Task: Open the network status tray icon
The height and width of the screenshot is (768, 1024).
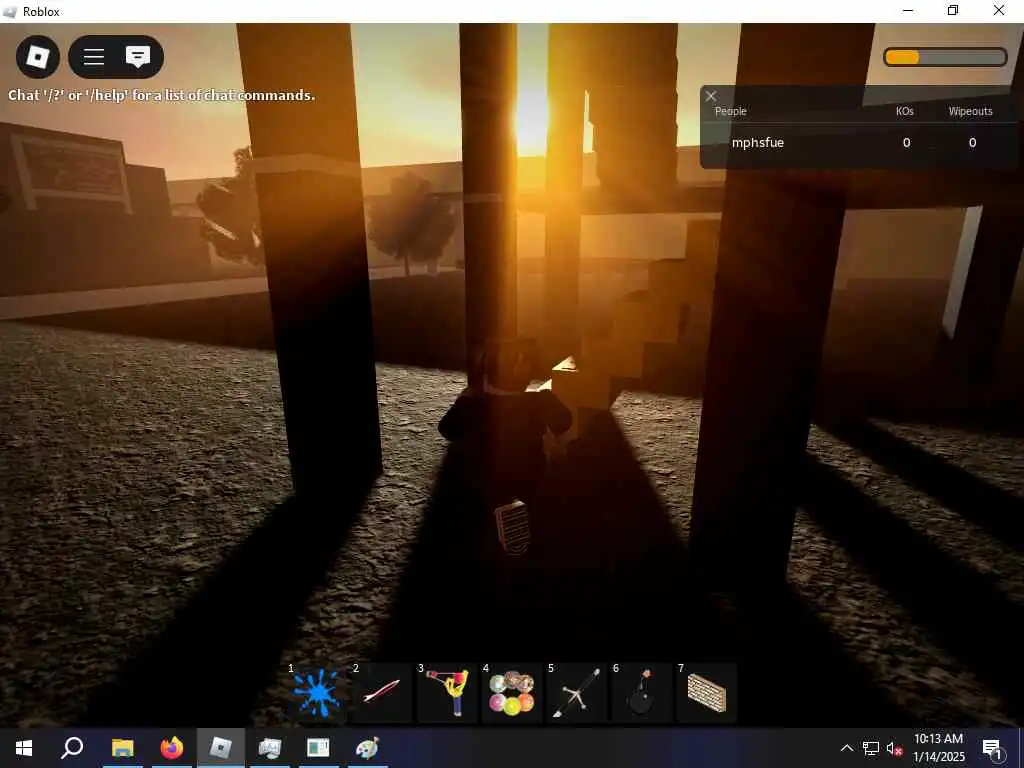Action: 871,748
